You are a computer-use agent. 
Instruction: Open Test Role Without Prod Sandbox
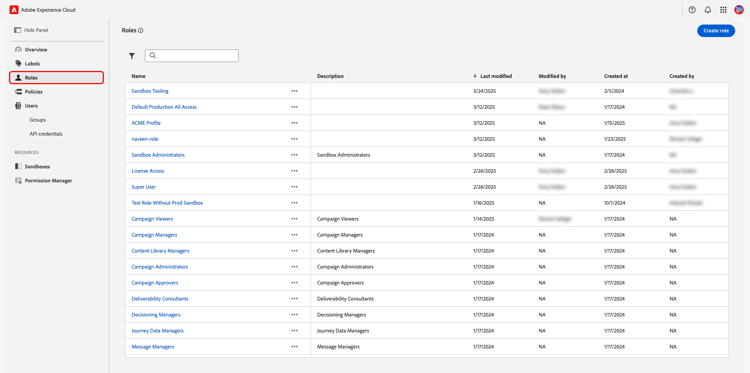(x=167, y=203)
